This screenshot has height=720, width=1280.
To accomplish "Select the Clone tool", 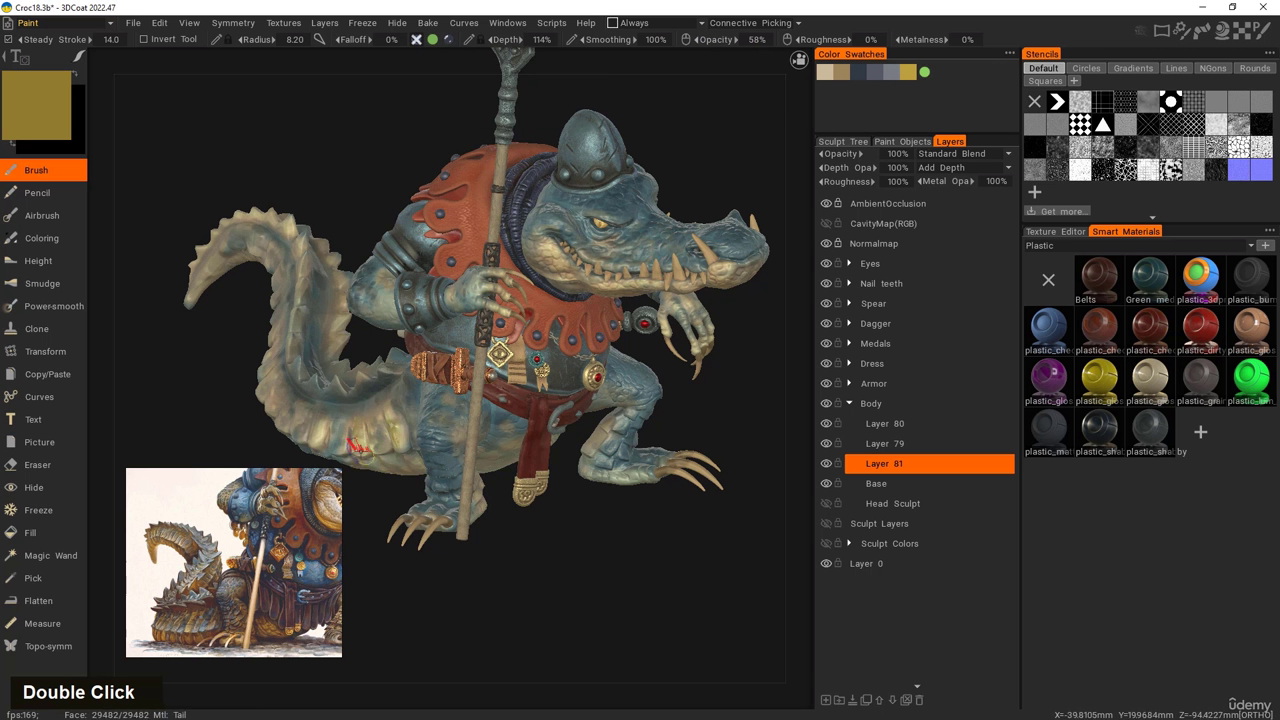I will pyautogui.click(x=43, y=329).
